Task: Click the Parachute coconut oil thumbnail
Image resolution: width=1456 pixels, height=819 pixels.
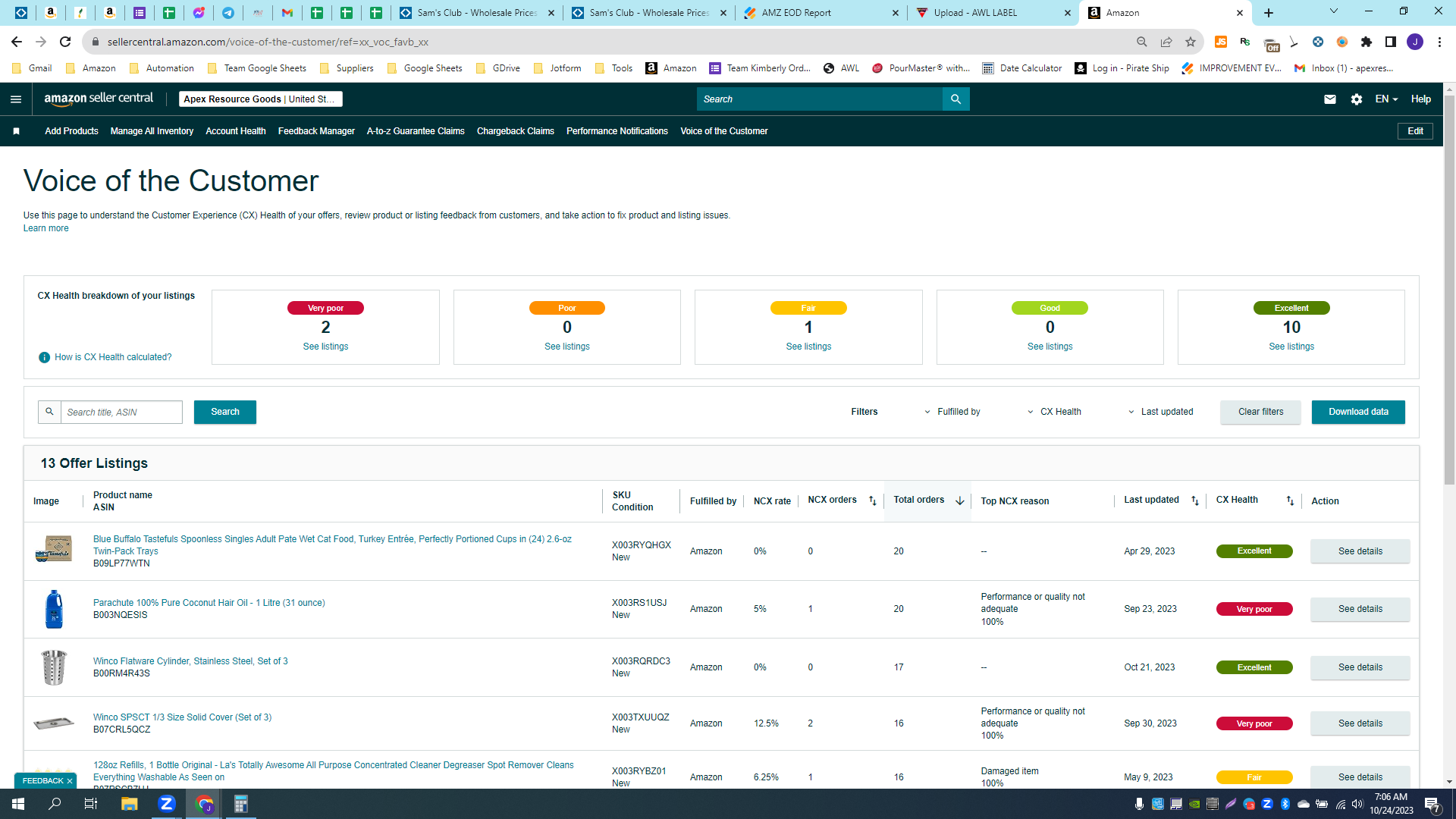Action: (54, 609)
